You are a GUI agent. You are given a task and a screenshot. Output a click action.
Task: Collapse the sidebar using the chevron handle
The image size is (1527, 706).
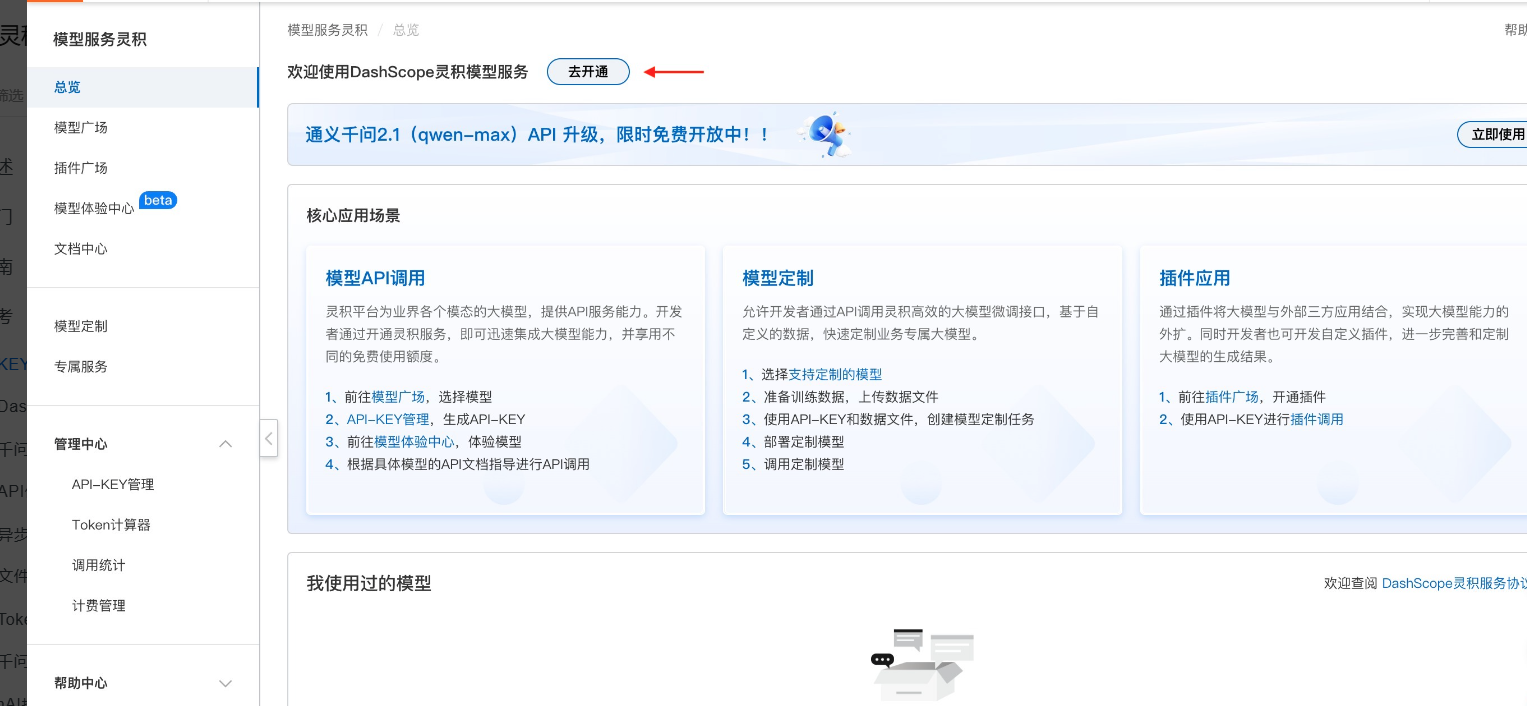point(268,438)
